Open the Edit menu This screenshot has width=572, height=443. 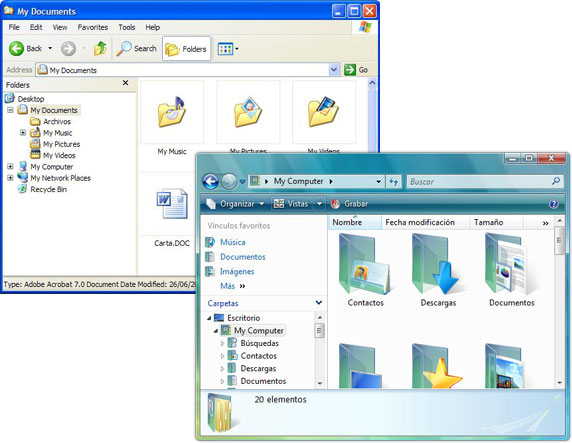pos(36,27)
